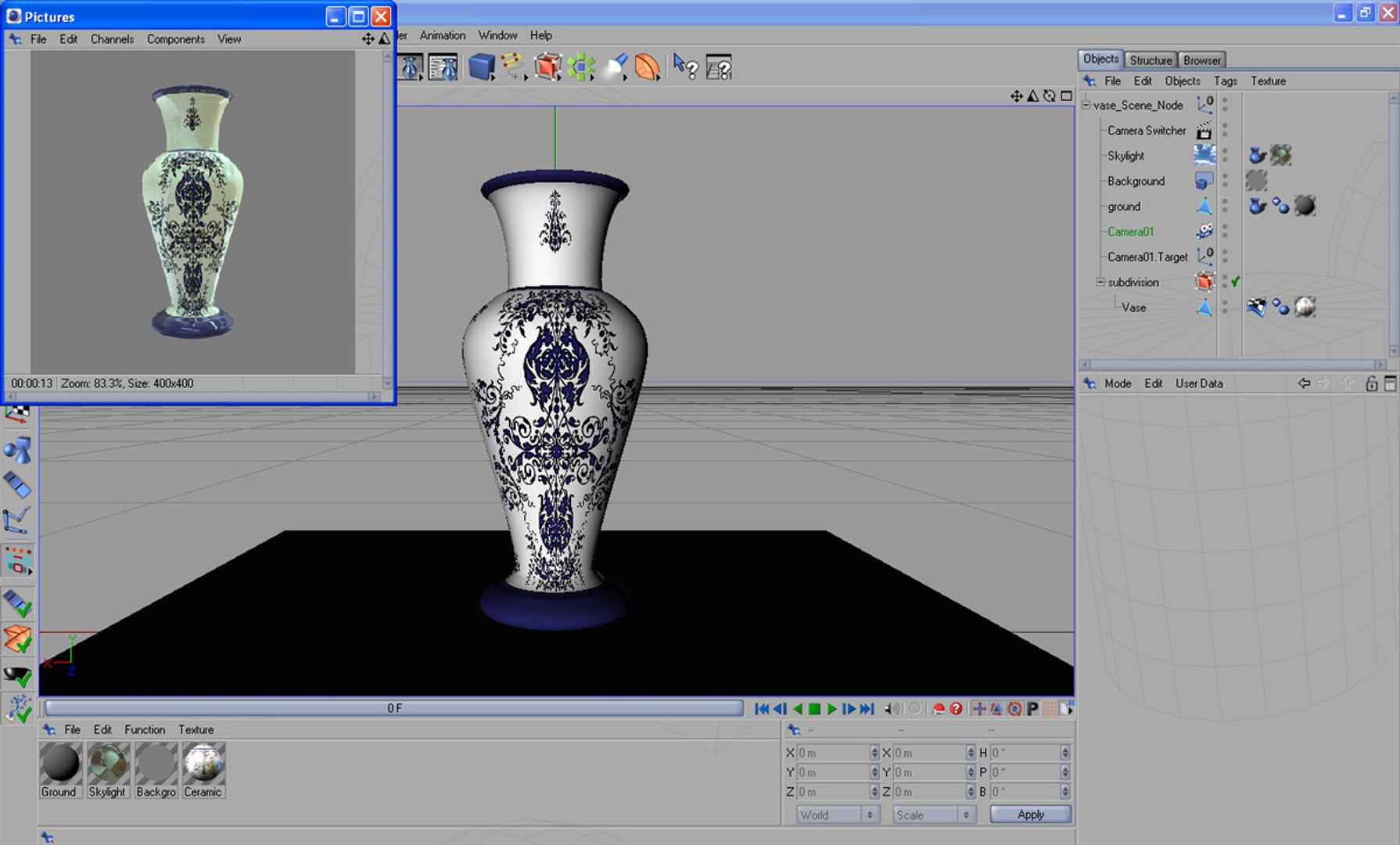Click the Apply button
This screenshot has height=845, width=1400.
coord(1030,814)
